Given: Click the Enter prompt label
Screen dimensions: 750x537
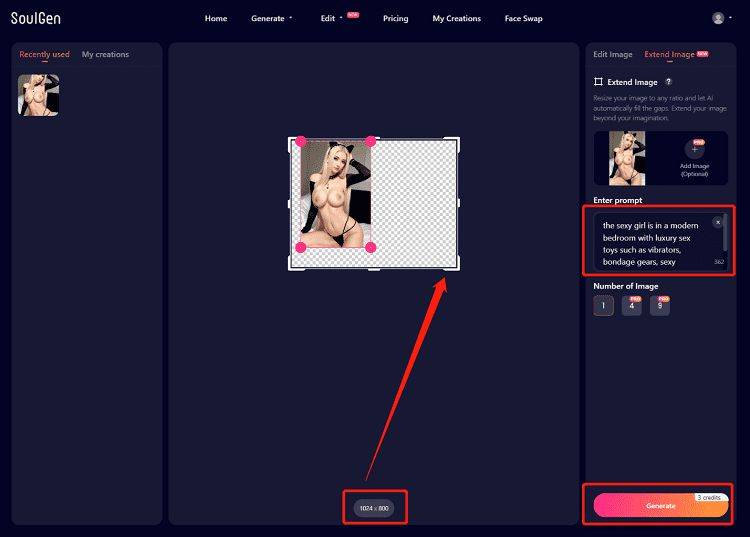Looking at the screenshot, I should click(618, 200).
